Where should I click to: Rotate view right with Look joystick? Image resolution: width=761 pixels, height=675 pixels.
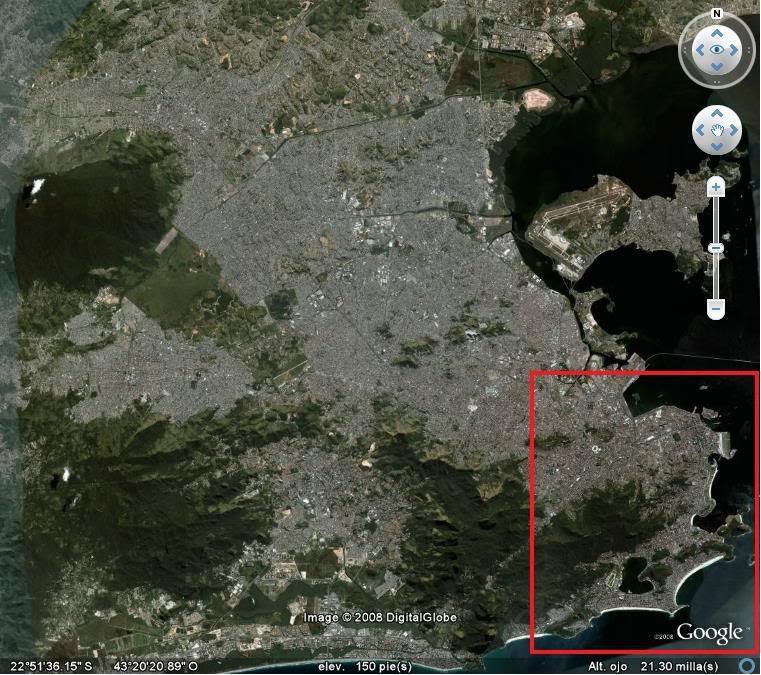coord(734,49)
